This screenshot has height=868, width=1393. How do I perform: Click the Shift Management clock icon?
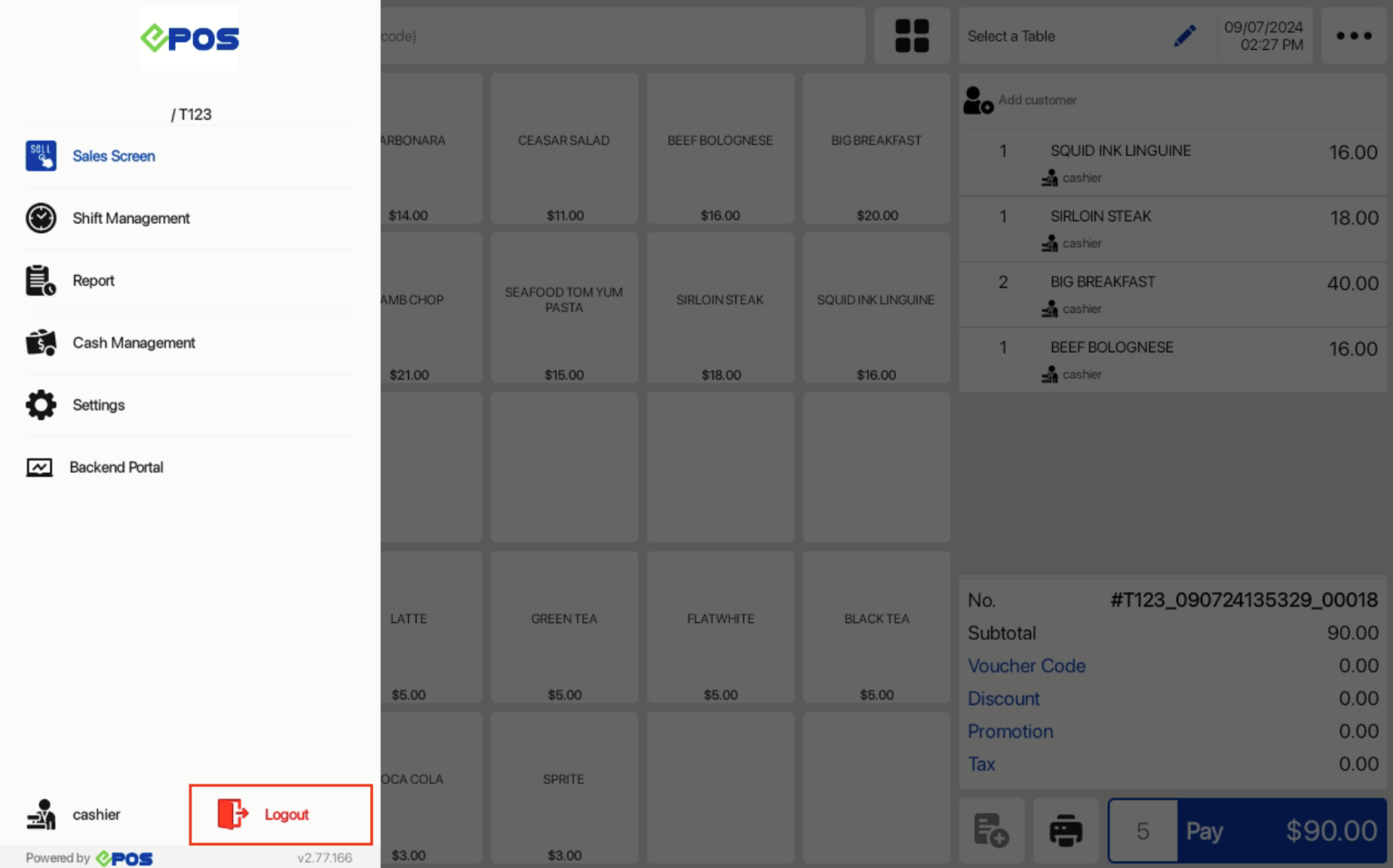[41, 219]
